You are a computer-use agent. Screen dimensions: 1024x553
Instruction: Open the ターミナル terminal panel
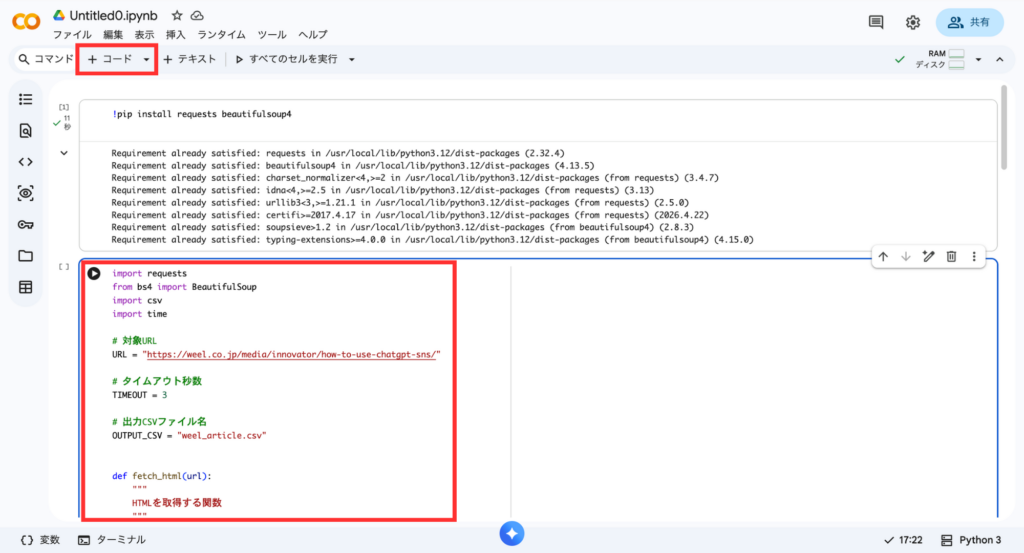pyautogui.click(x=112, y=540)
